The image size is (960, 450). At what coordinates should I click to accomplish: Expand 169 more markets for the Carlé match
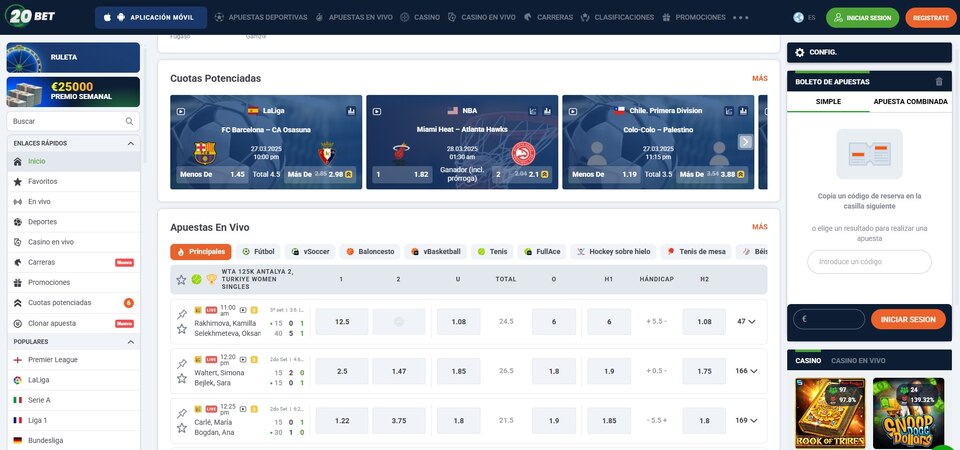[746, 421]
